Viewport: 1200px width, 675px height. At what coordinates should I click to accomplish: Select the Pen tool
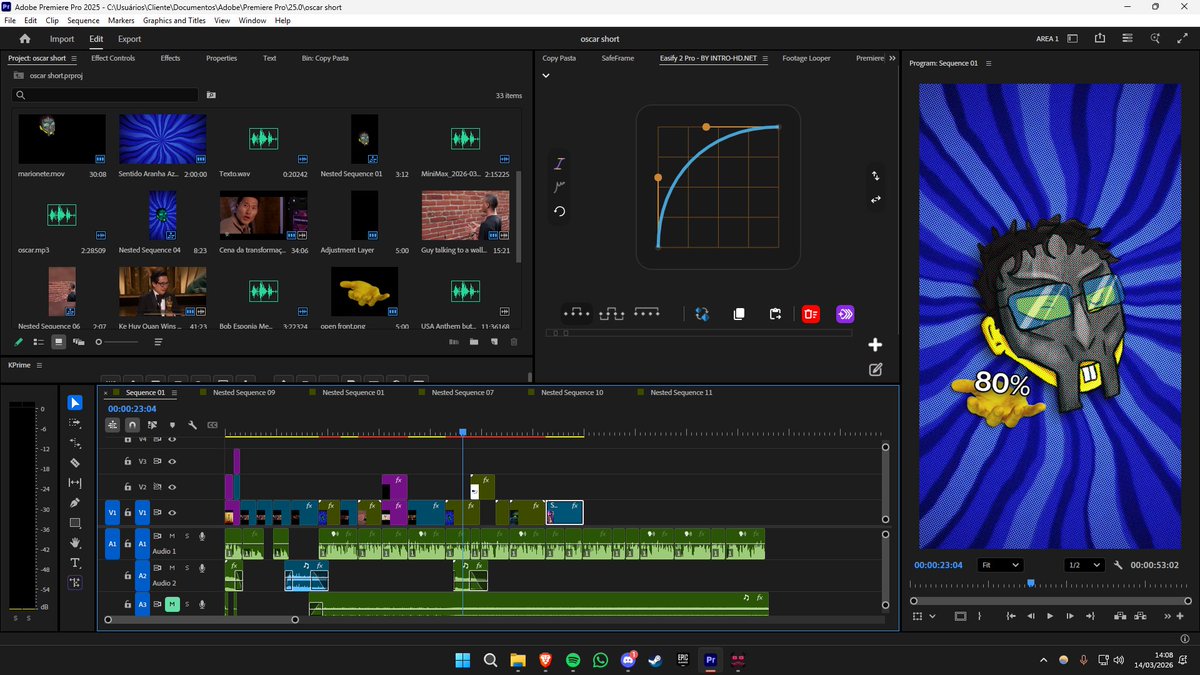(75, 503)
